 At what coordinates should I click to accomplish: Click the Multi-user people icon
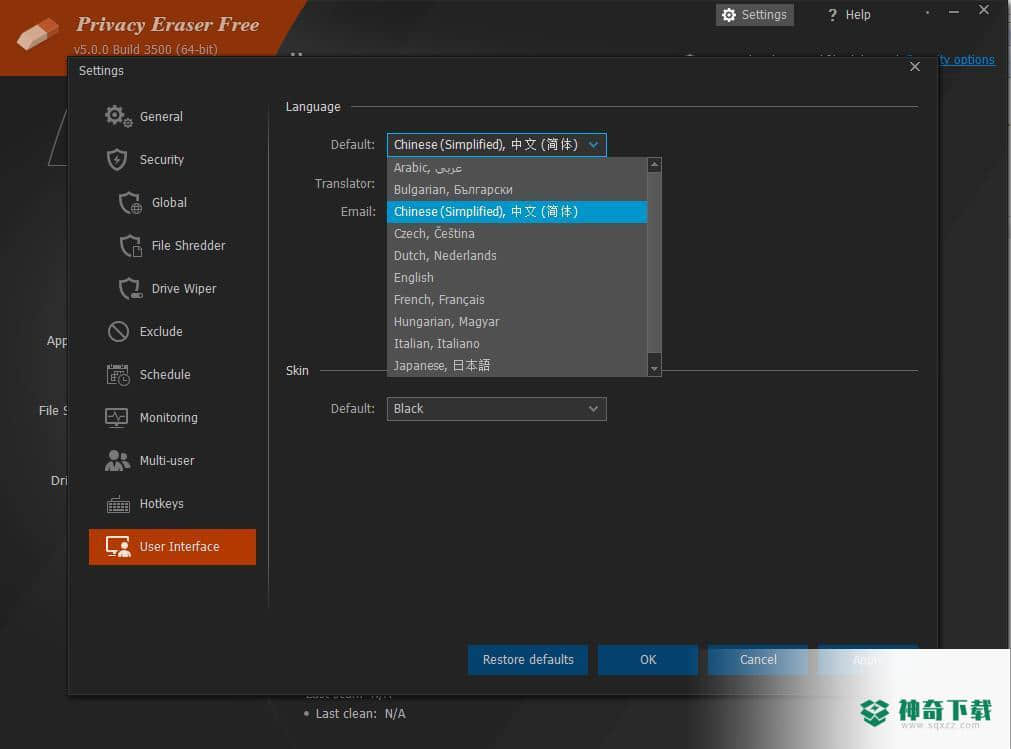(117, 460)
